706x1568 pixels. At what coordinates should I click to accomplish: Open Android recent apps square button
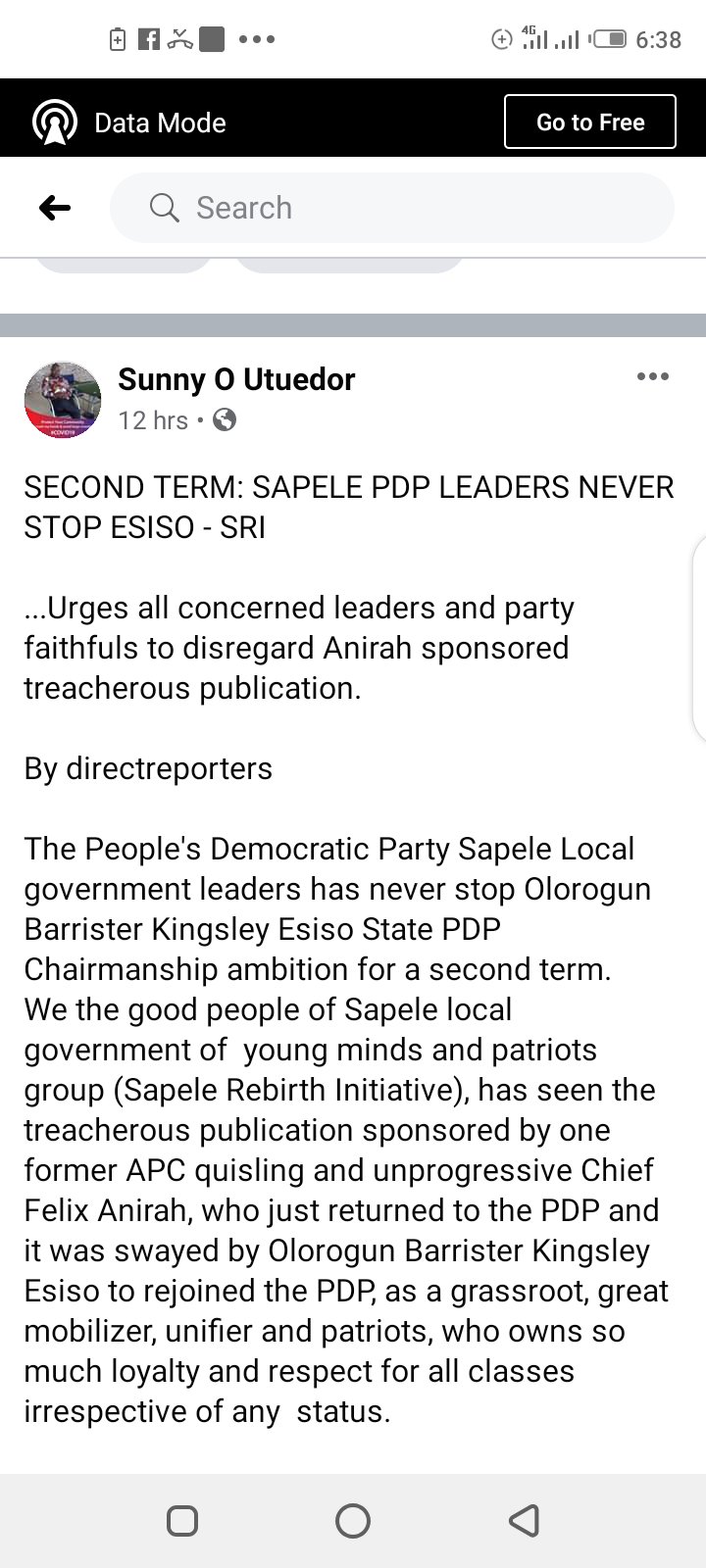[x=182, y=1521]
